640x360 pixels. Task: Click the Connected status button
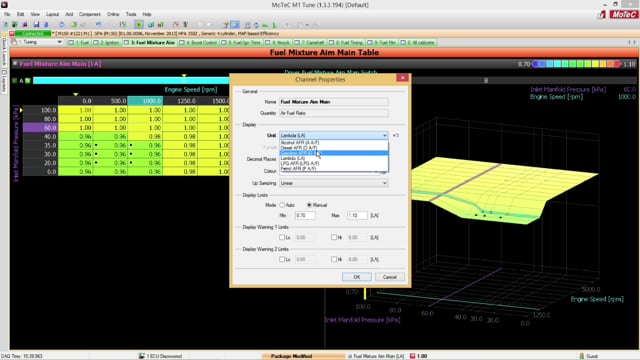pyautogui.click(x=33, y=33)
